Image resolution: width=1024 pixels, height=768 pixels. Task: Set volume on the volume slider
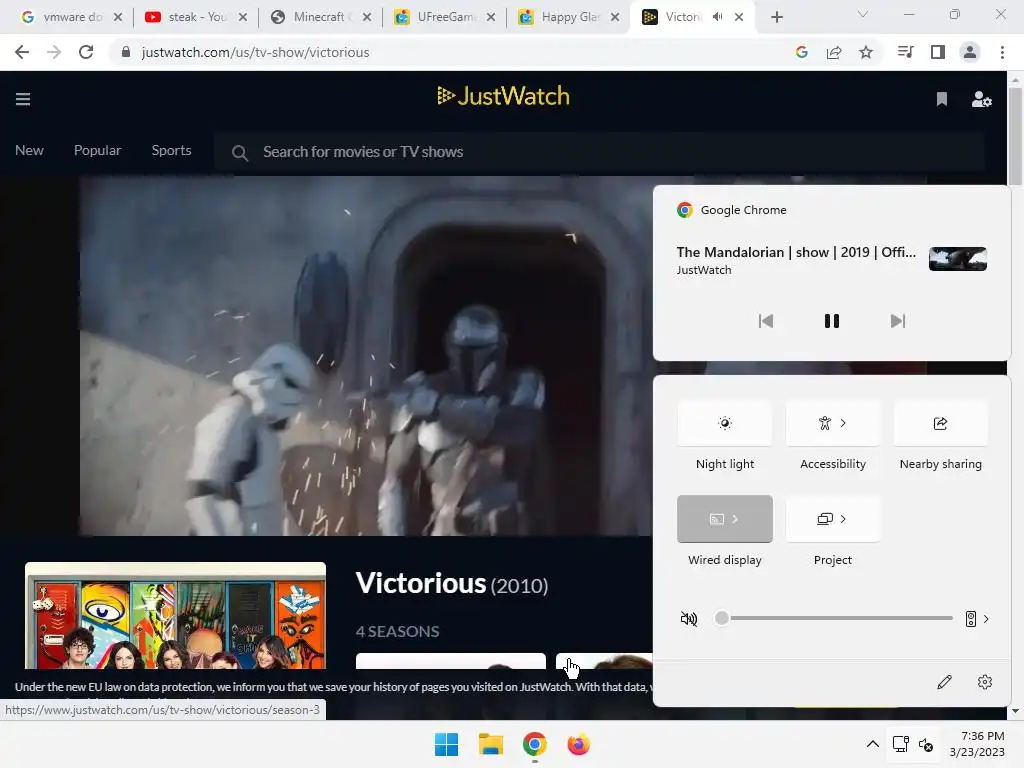[834, 618]
